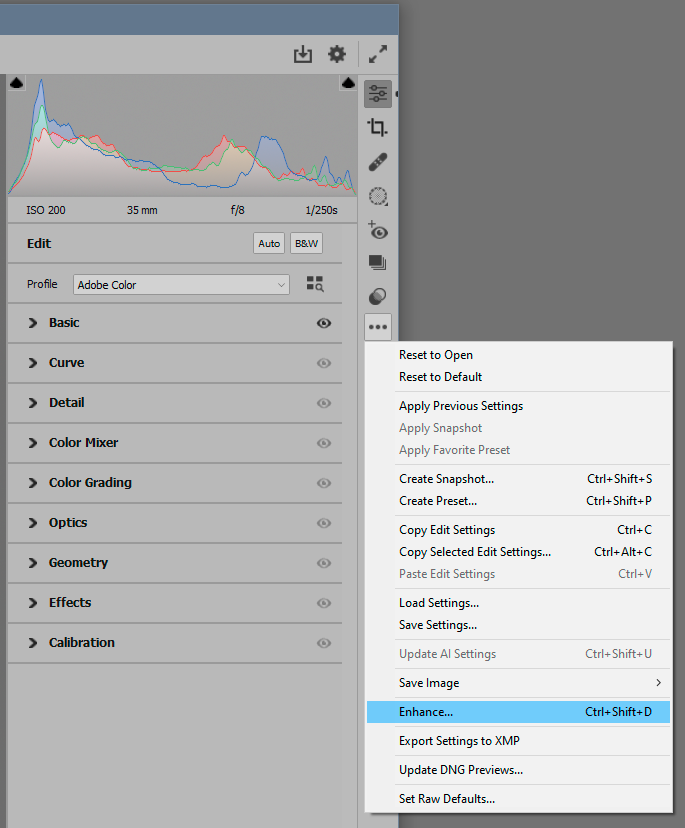Toggle the Color Grading eye icon
Viewport: 685px width, 828px height.
[x=323, y=483]
